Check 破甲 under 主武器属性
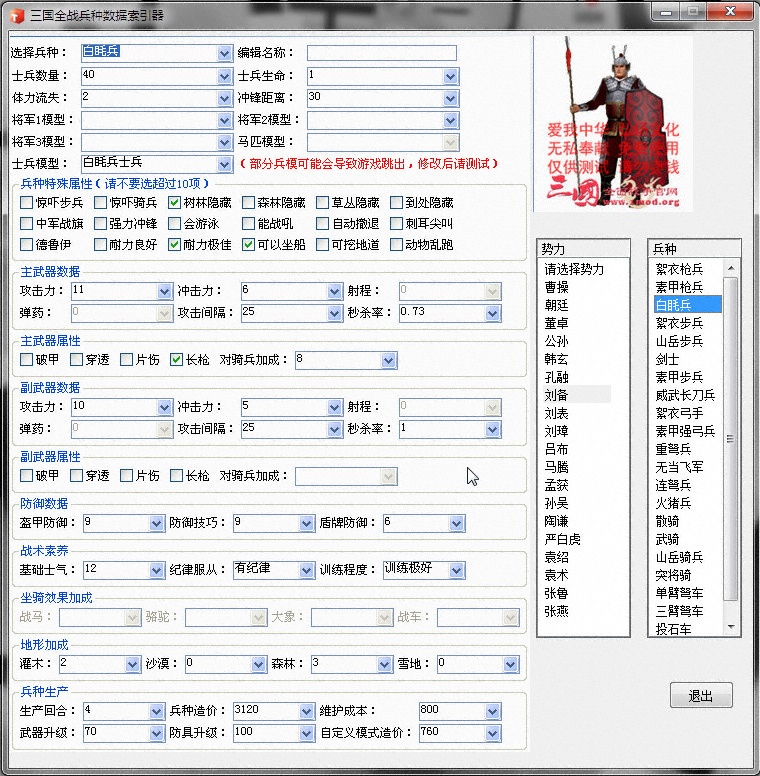The width and height of the screenshot is (760, 776). pyautogui.click(x=27, y=360)
